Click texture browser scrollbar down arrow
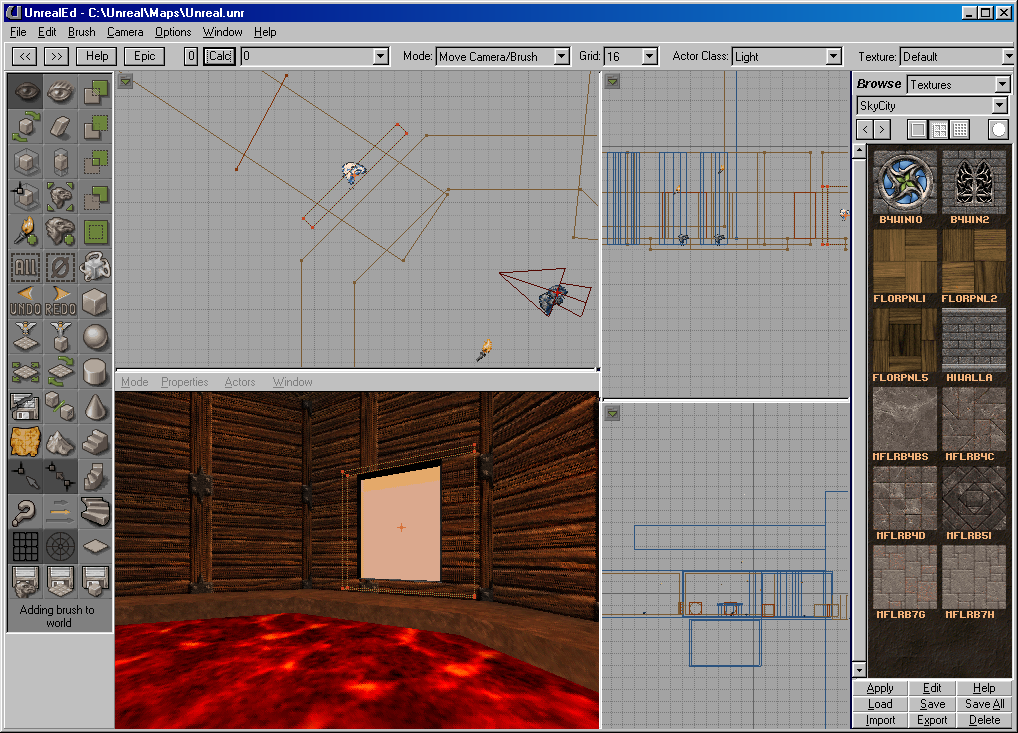 click(860, 669)
